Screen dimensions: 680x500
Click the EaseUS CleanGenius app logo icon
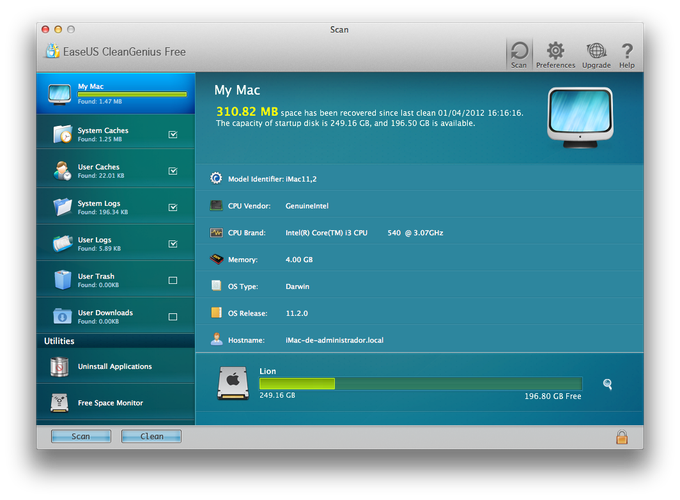[52, 51]
